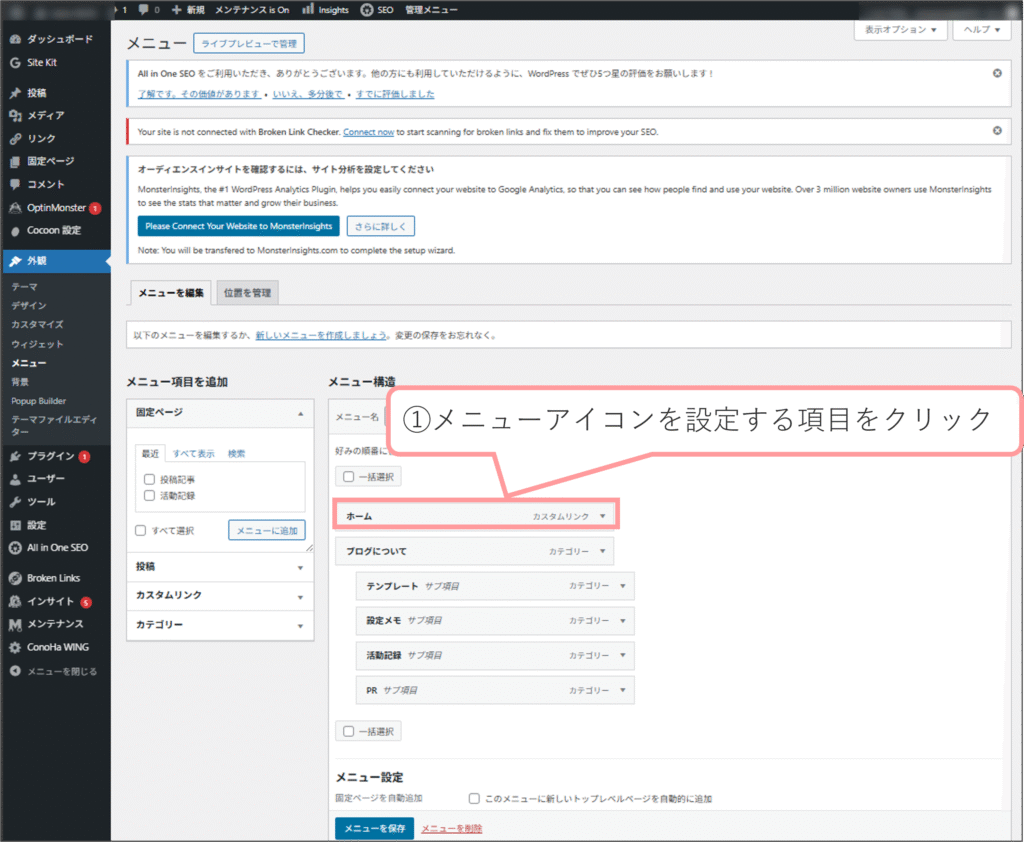Click the Dashboard gauge icon in sidebar
Image resolution: width=1024 pixels, height=842 pixels.
(15, 39)
